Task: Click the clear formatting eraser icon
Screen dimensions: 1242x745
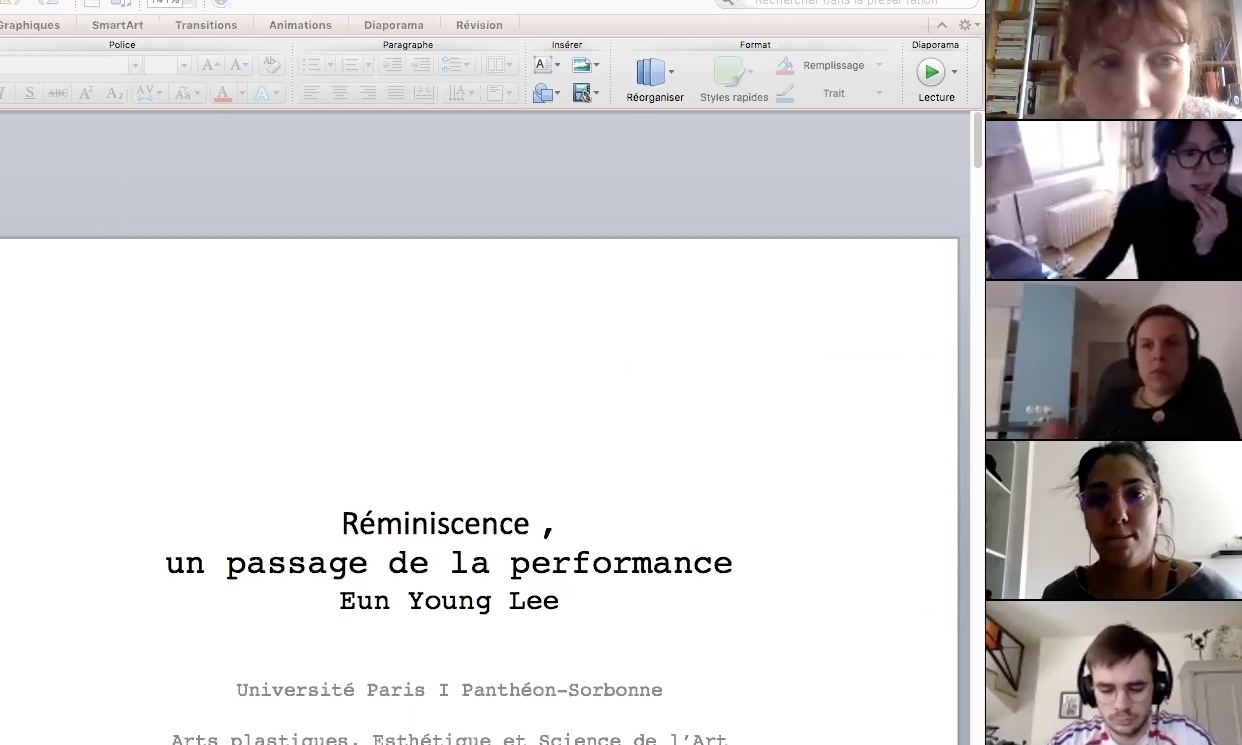Action: pyautogui.click(x=269, y=65)
